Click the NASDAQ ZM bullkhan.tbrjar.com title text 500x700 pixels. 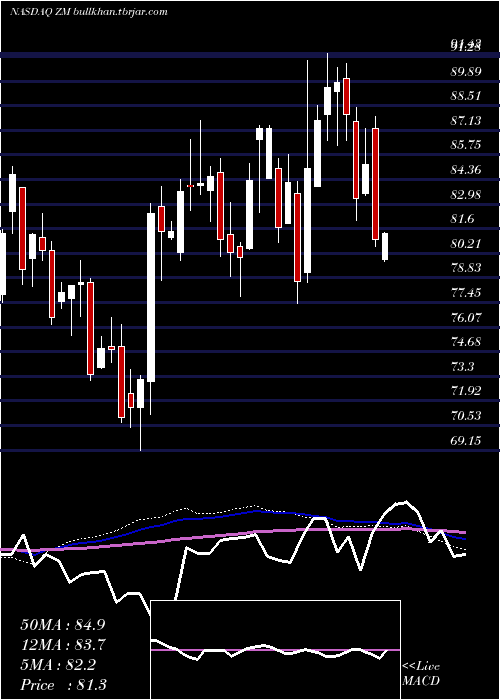(89, 12)
